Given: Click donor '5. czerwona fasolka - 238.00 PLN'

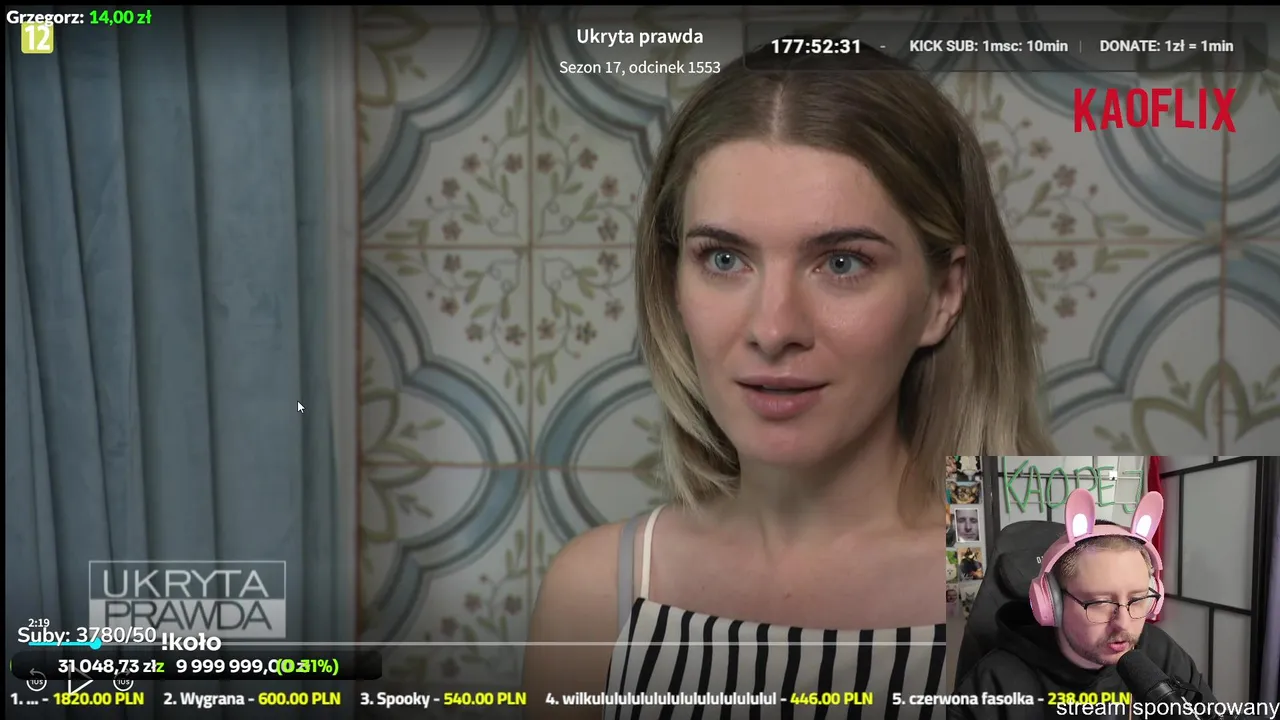Looking at the screenshot, I should pyautogui.click(x=1011, y=699).
